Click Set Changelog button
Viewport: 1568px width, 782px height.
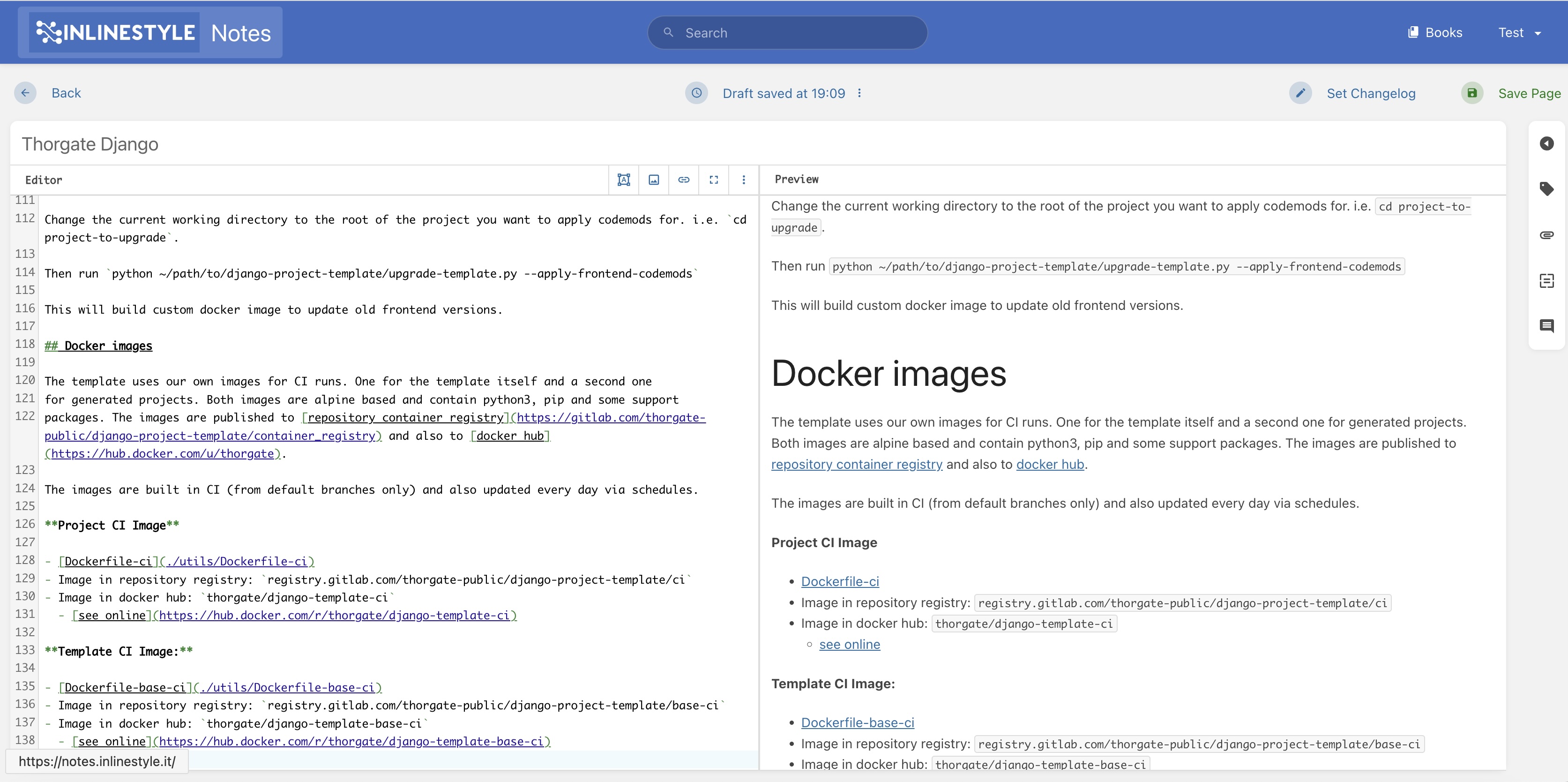1371,93
